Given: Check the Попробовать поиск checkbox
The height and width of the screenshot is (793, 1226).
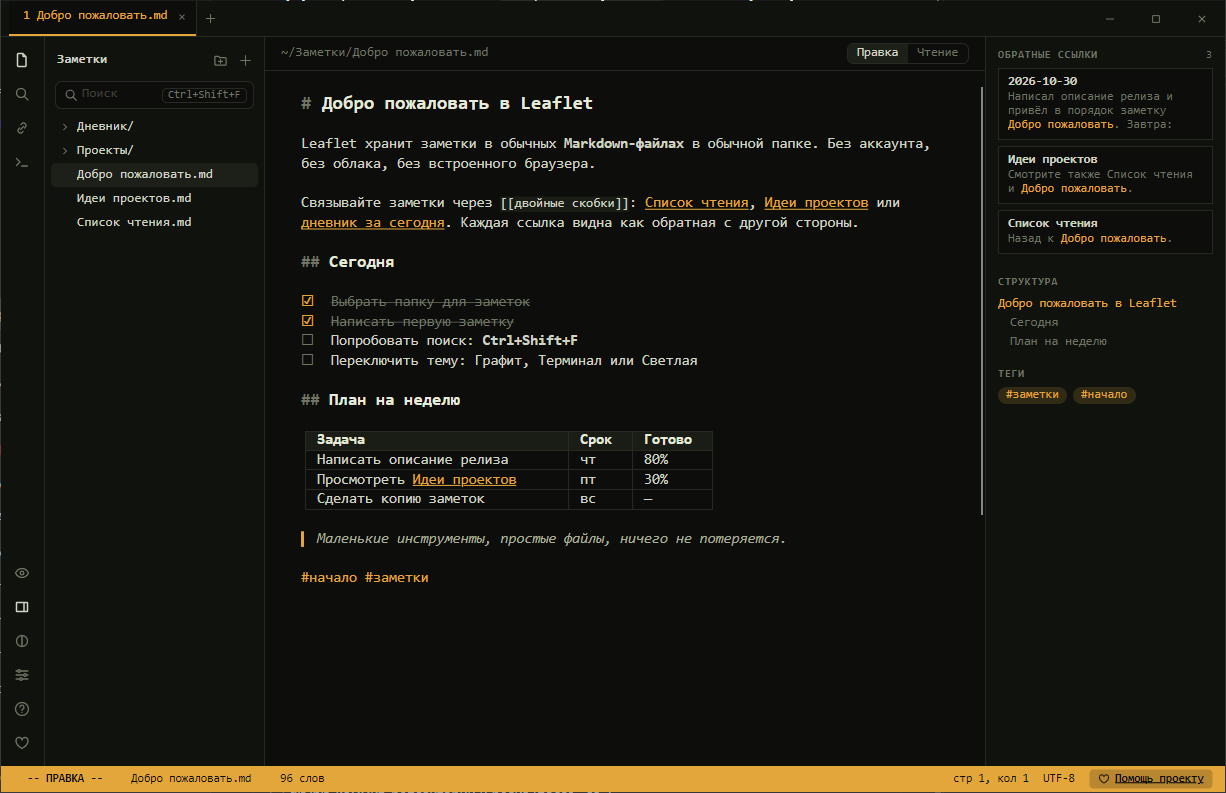Looking at the screenshot, I should [308, 340].
